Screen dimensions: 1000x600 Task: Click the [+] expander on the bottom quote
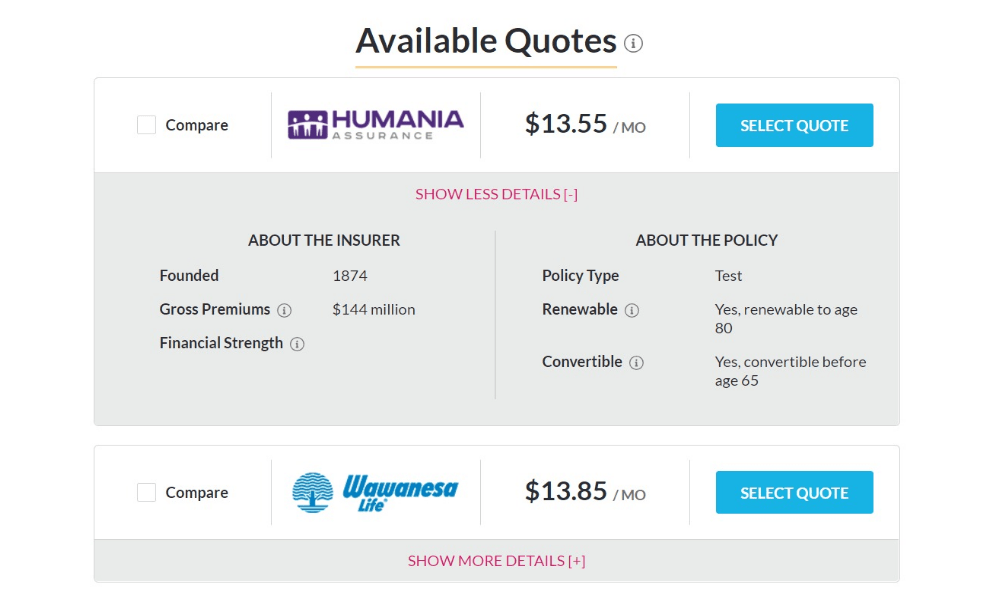[x=577, y=561]
